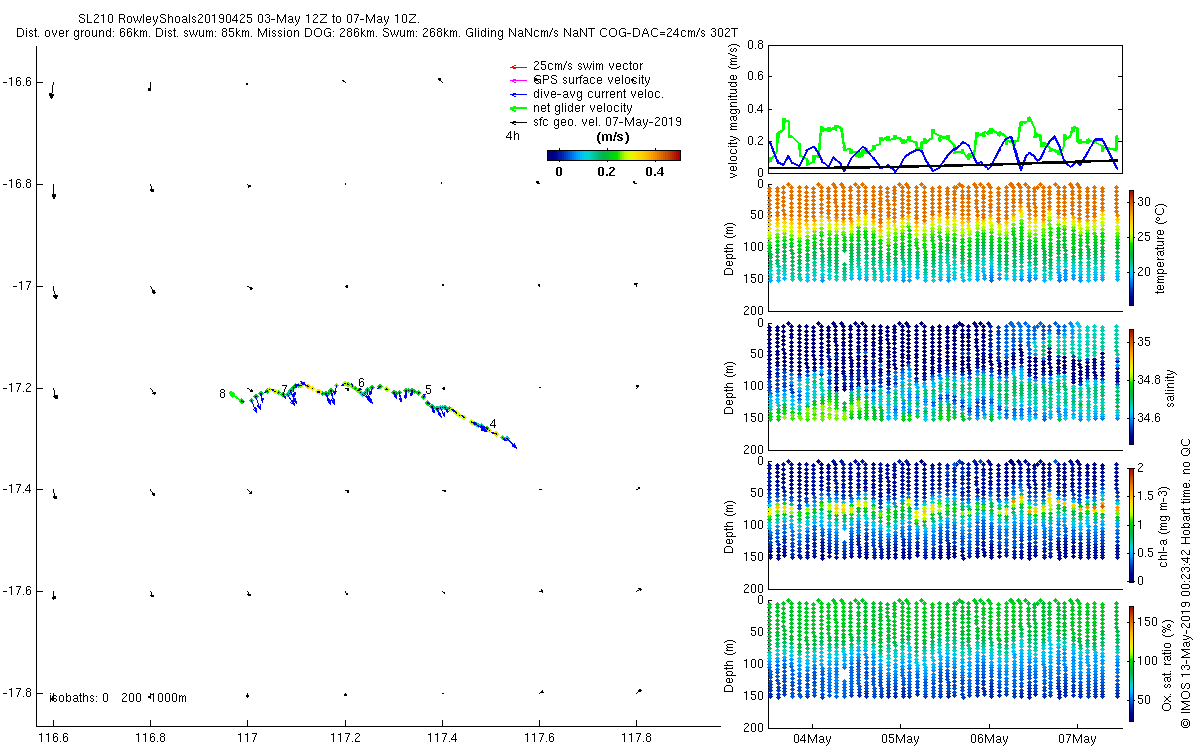Click the green net glider velocity legend marker

(518, 108)
